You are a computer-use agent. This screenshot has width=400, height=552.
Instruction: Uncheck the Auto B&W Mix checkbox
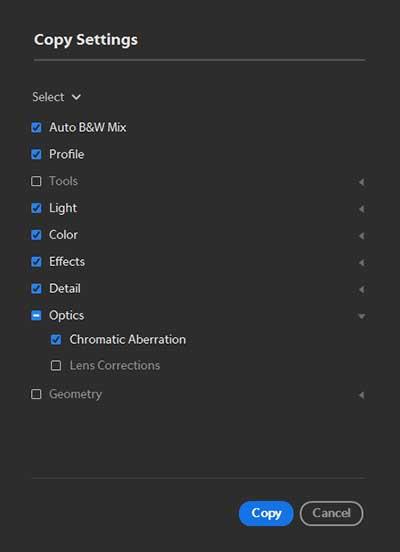click(x=36, y=127)
